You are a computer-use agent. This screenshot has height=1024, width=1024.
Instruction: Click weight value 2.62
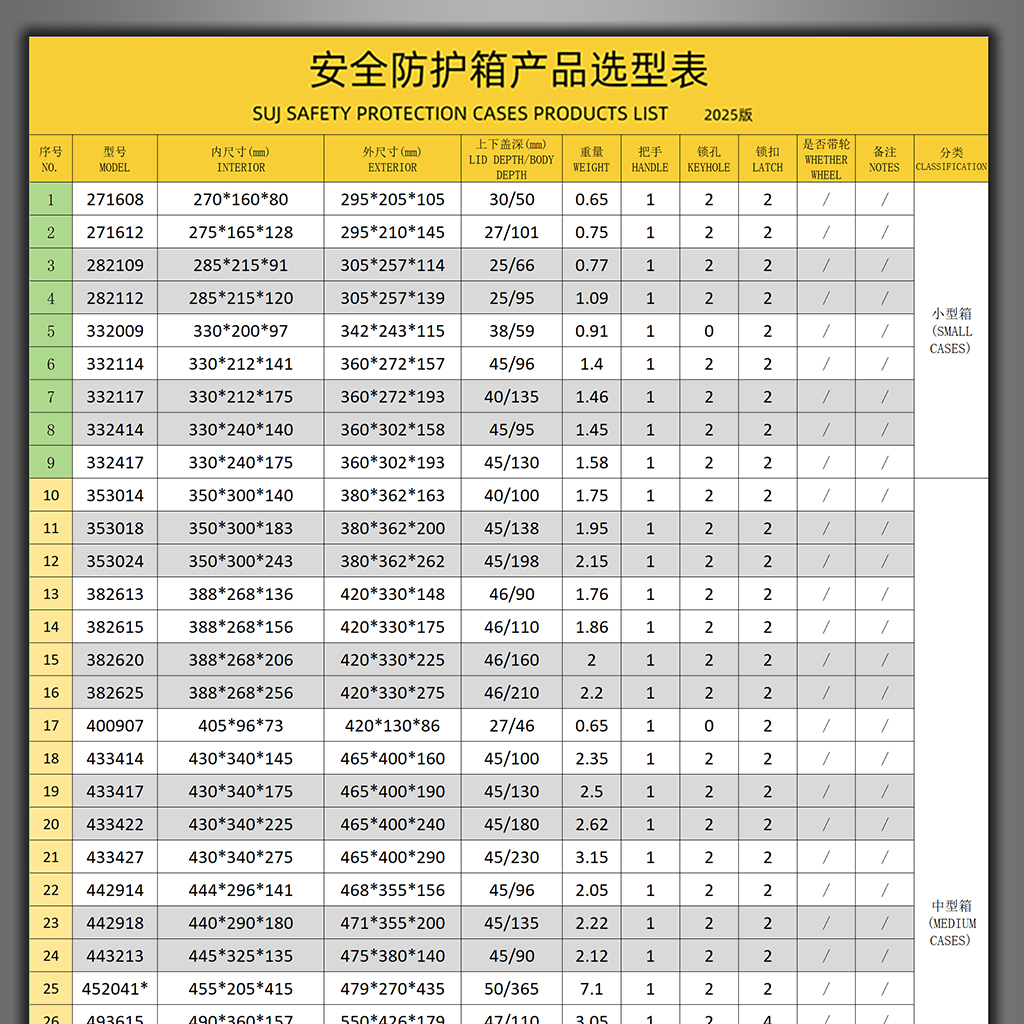pos(591,824)
